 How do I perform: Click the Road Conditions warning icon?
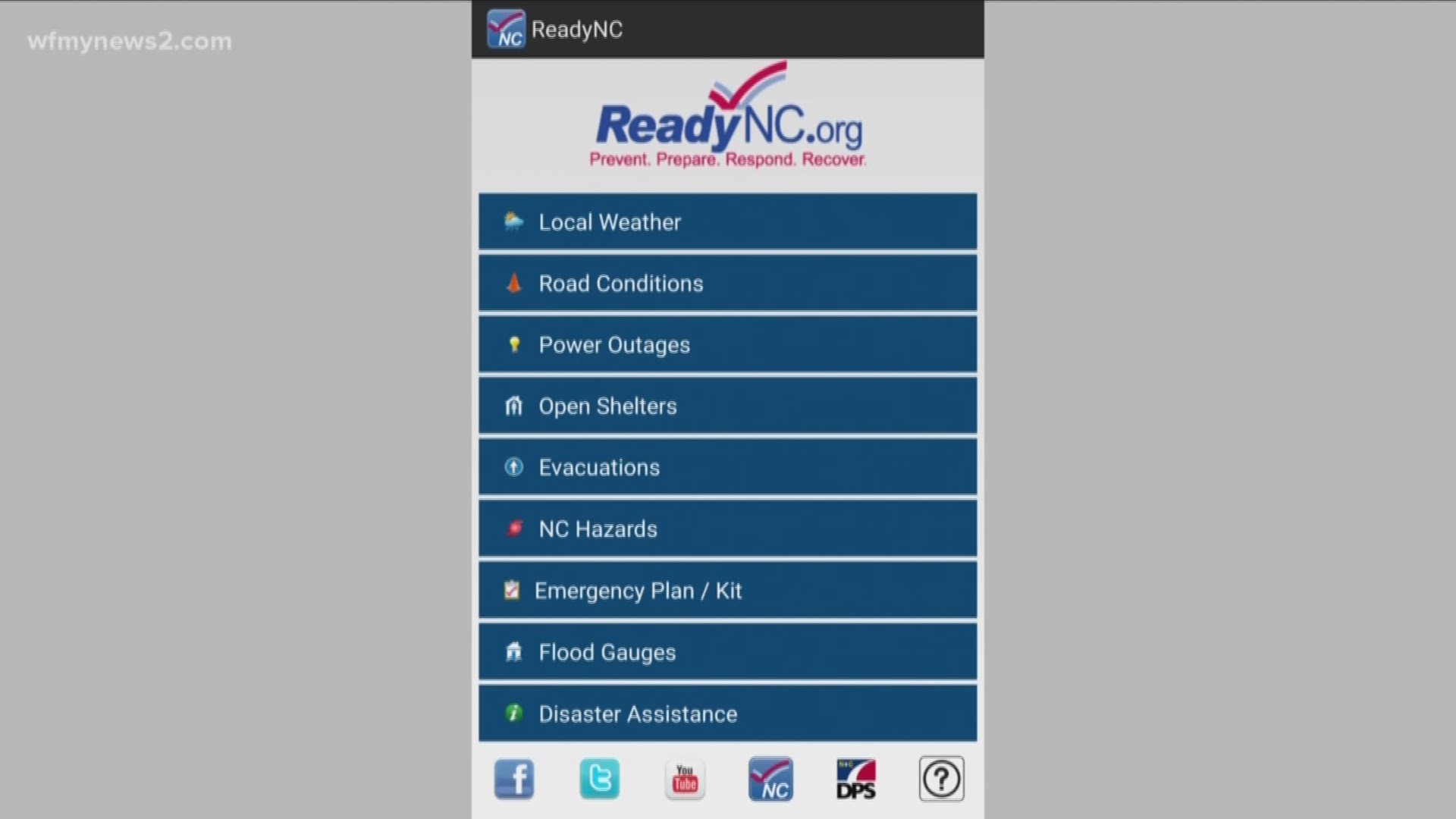pyautogui.click(x=512, y=282)
